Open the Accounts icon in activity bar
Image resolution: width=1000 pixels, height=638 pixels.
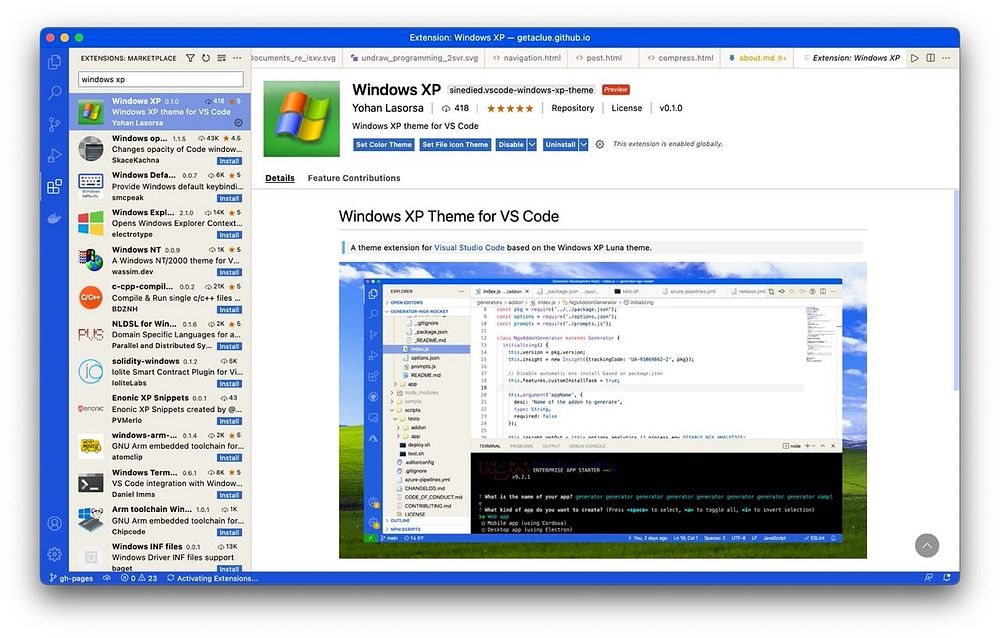55,523
